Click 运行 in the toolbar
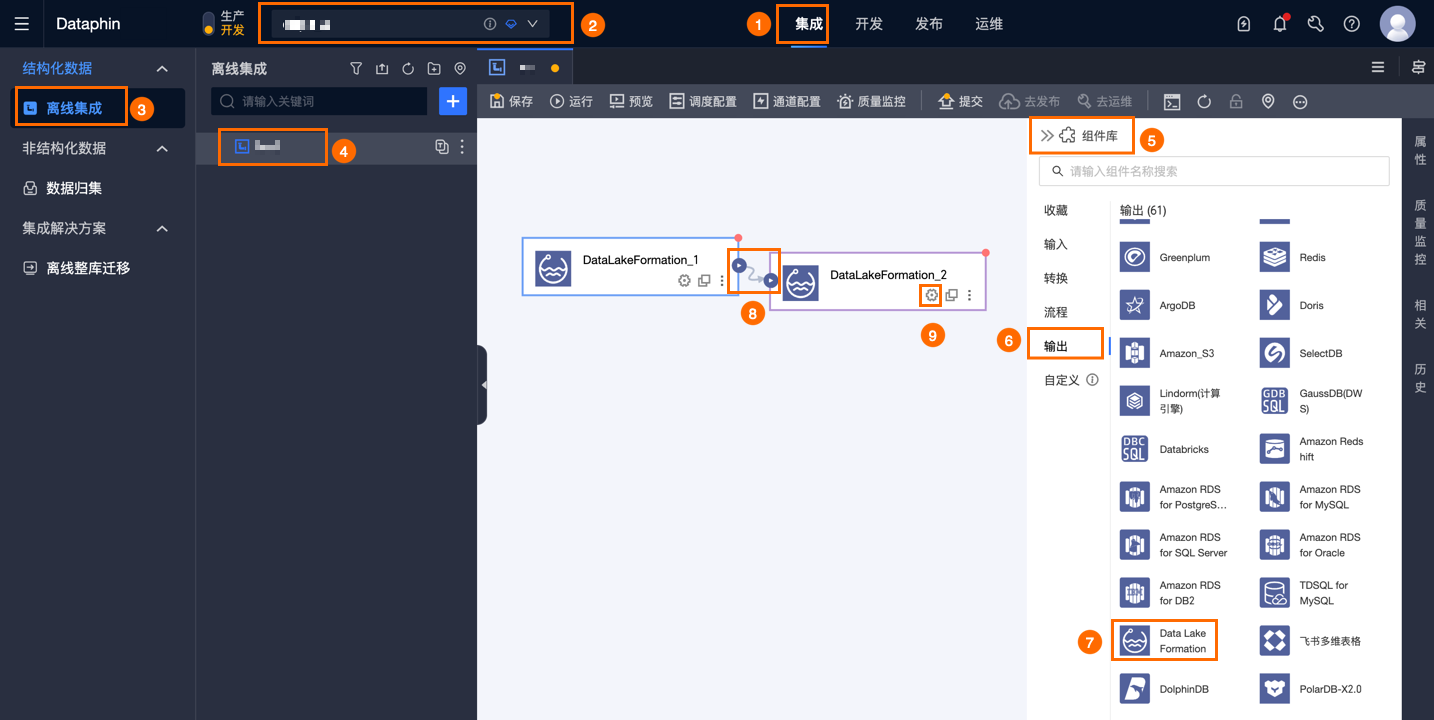The height and width of the screenshot is (720, 1434). click(571, 101)
